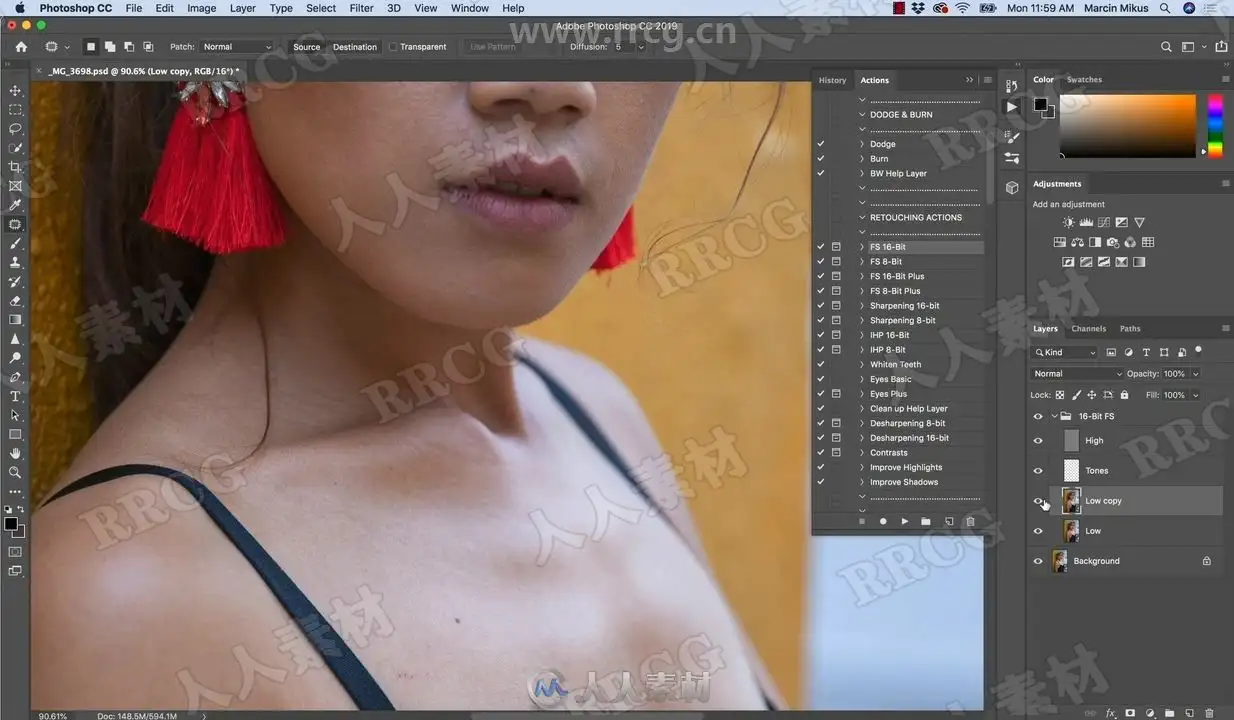Toggle visibility of the Low layer
The width and height of the screenshot is (1234, 720).
point(1038,531)
